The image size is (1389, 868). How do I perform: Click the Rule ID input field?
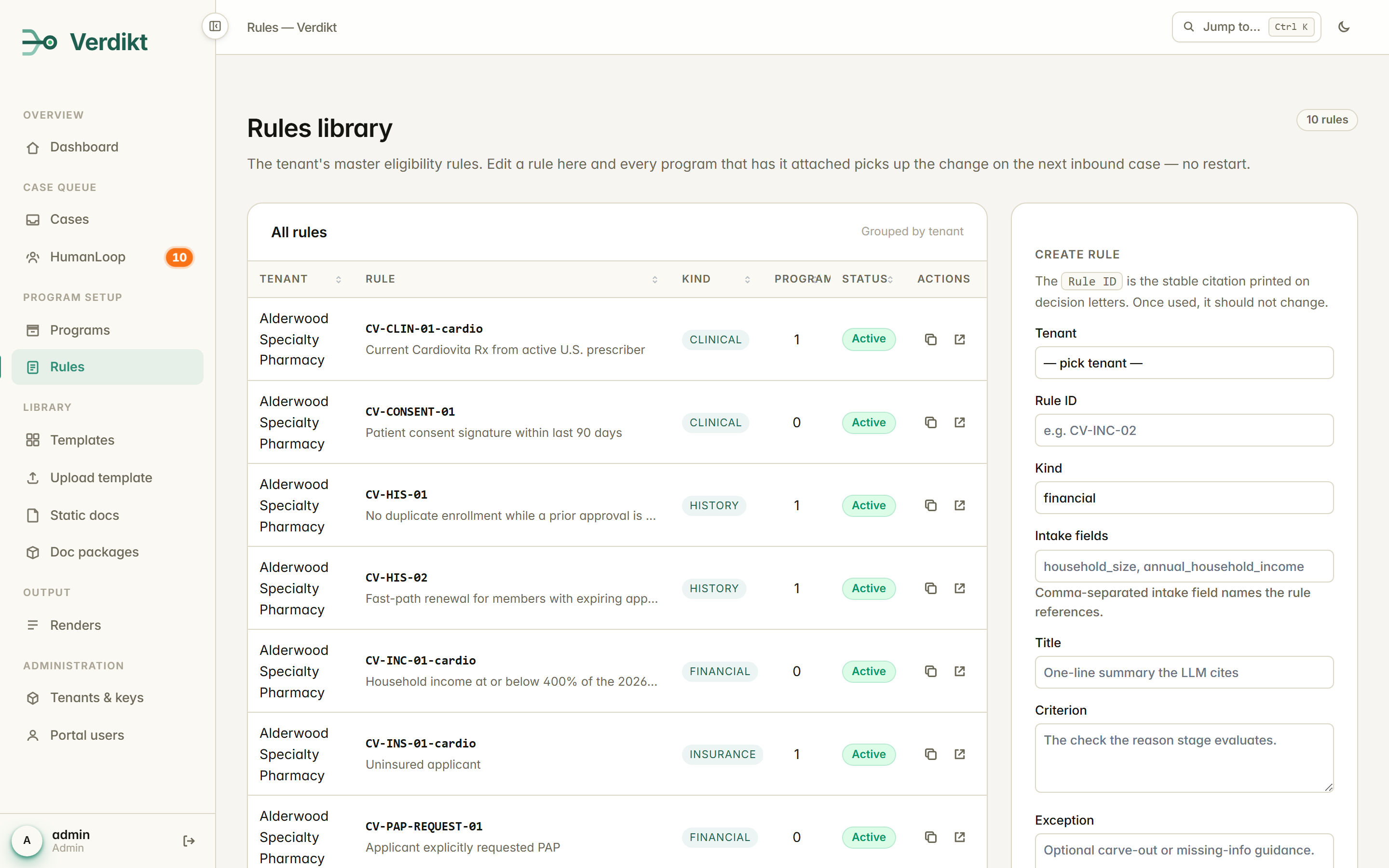(1184, 430)
